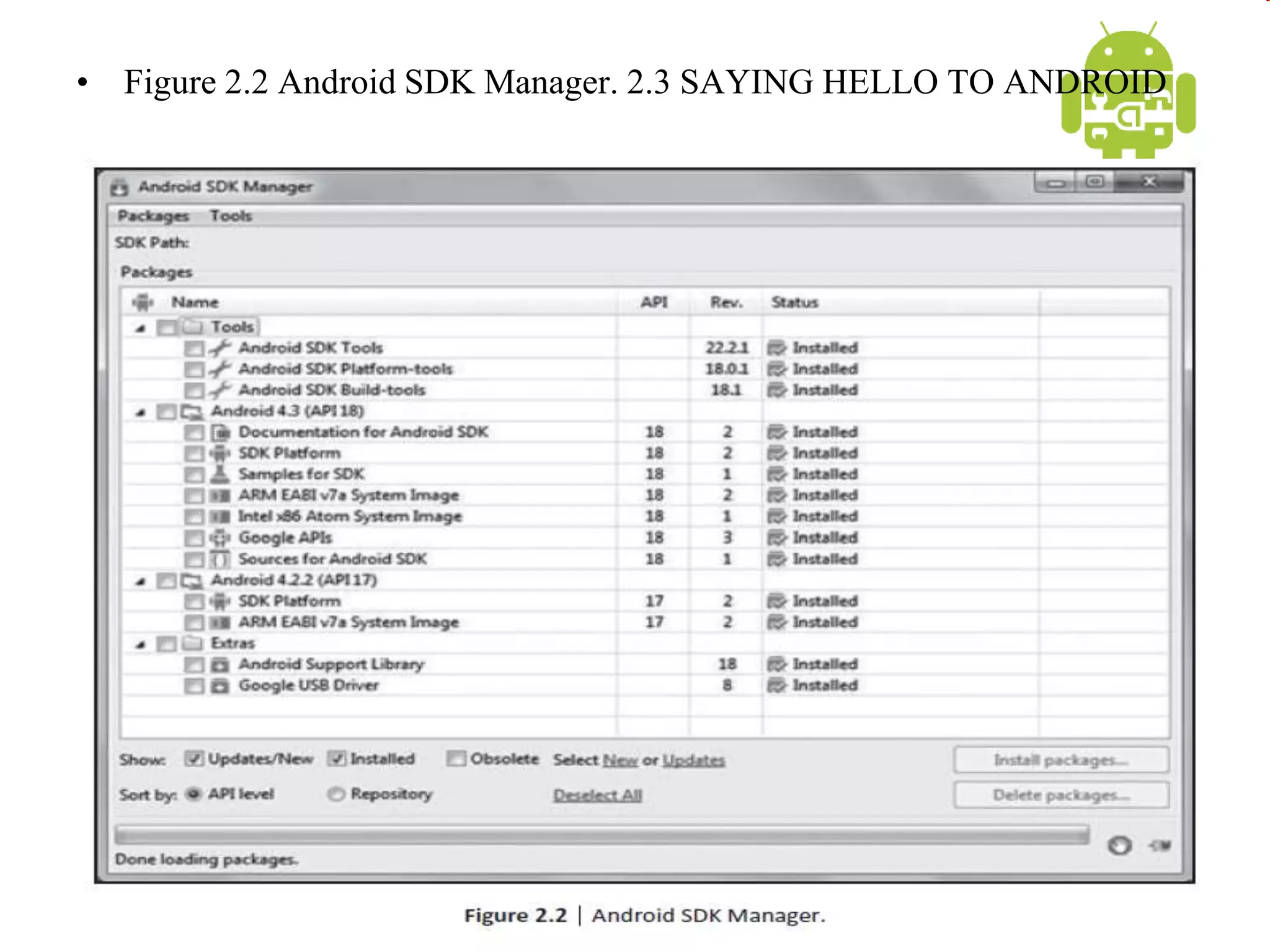Click the Android icon in the Name column header
The width and height of the screenshot is (1270, 952).
pos(143,302)
